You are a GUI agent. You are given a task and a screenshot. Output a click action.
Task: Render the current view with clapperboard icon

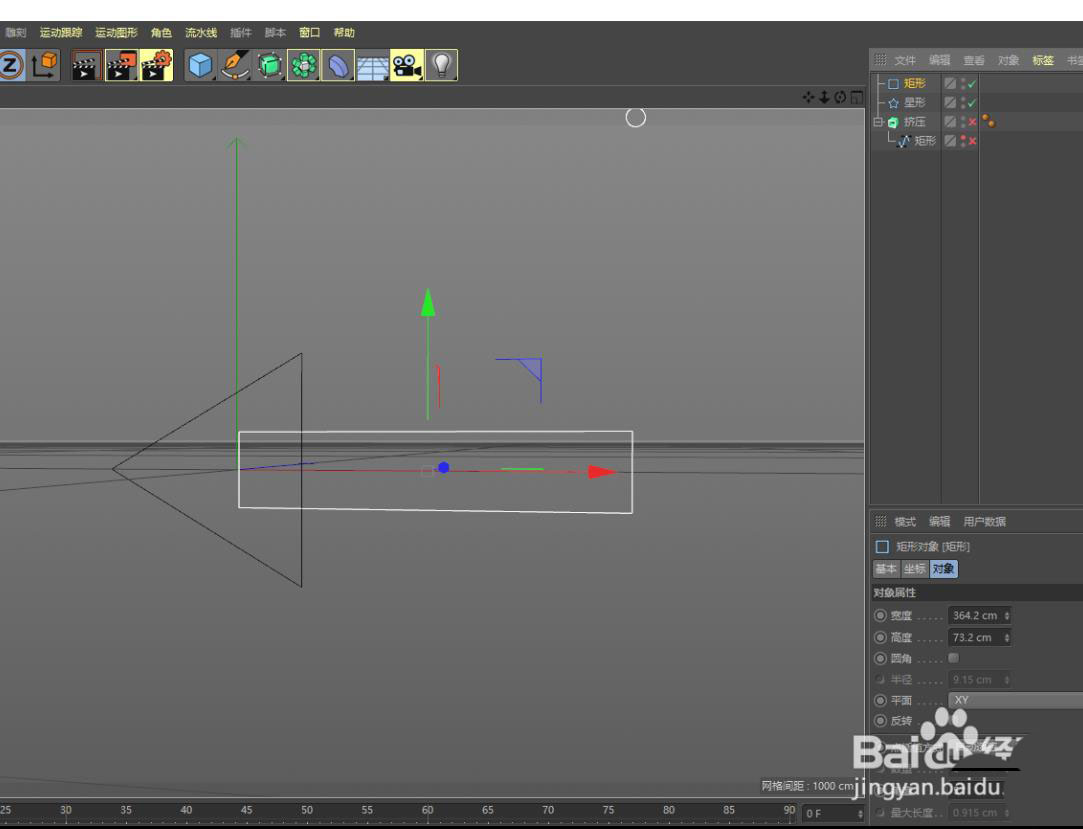[x=86, y=66]
